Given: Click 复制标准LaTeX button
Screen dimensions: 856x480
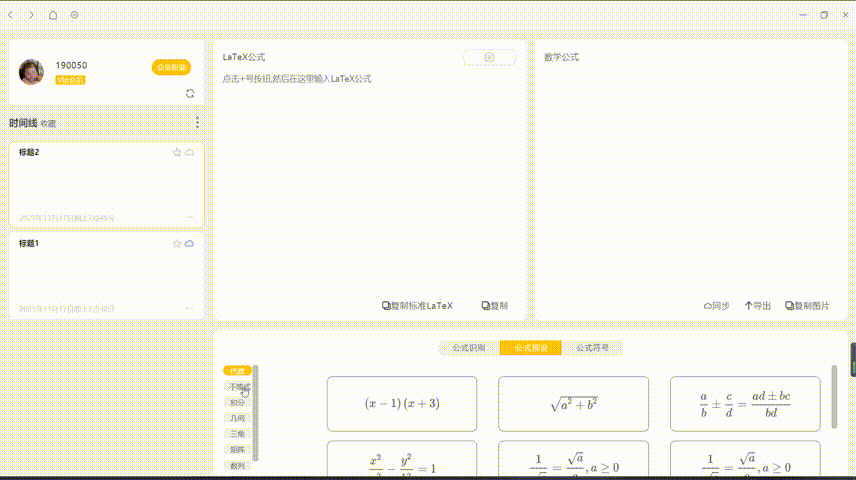Looking at the screenshot, I should 417,306.
